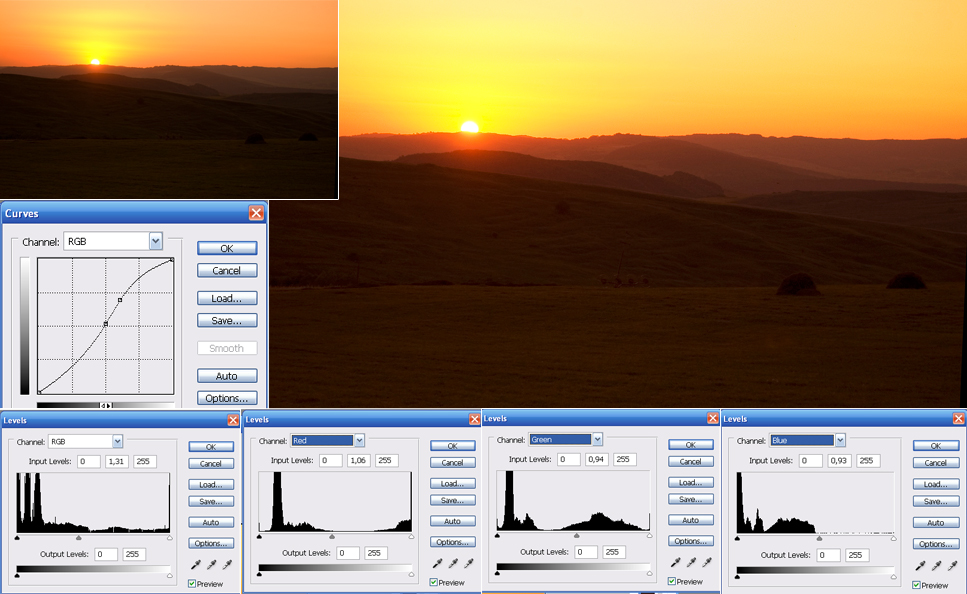Pick the black point eyedropper in RGB Levels
Image resolution: width=967 pixels, height=594 pixels.
pyautogui.click(x=195, y=565)
